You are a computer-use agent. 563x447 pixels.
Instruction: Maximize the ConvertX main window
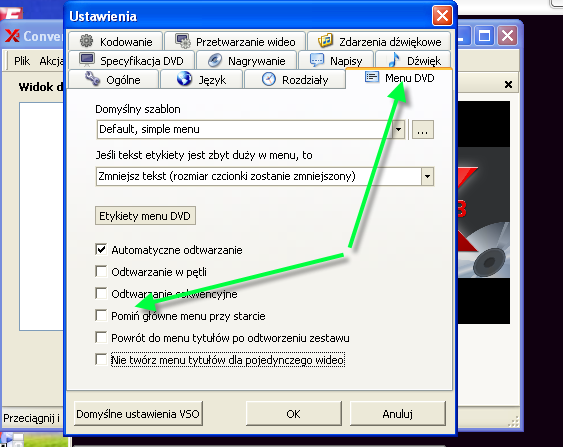(484, 36)
